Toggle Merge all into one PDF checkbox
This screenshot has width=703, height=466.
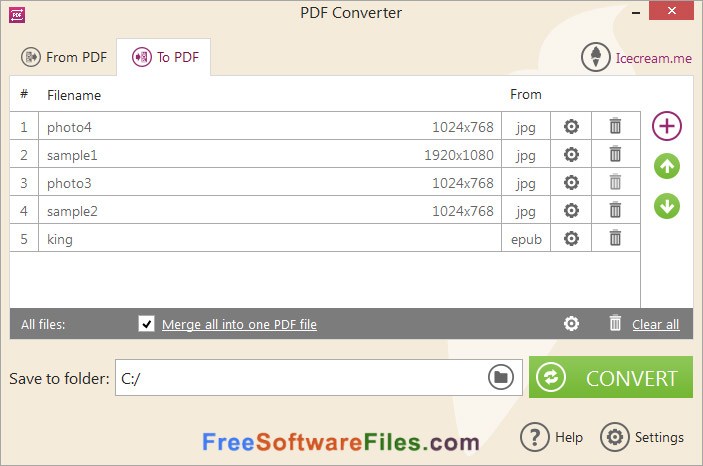pyautogui.click(x=146, y=323)
